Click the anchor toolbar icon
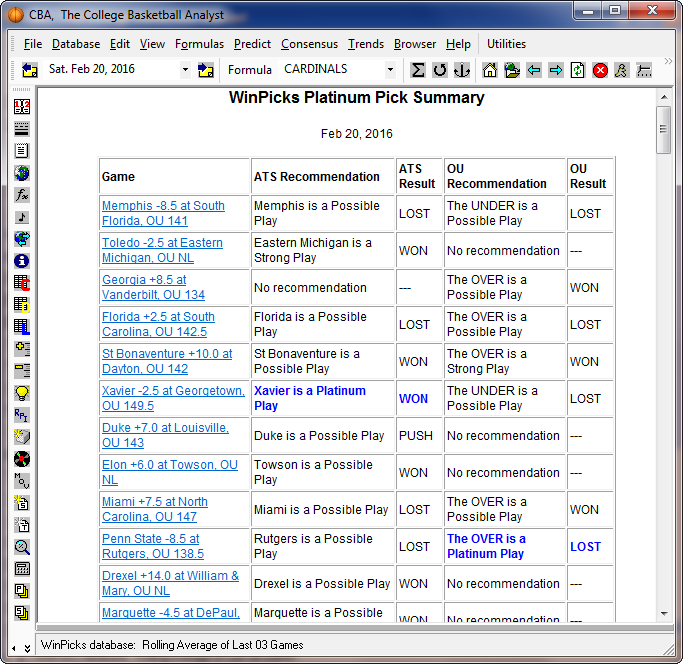Image resolution: width=683 pixels, height=664 pixels. pos(462,70)
